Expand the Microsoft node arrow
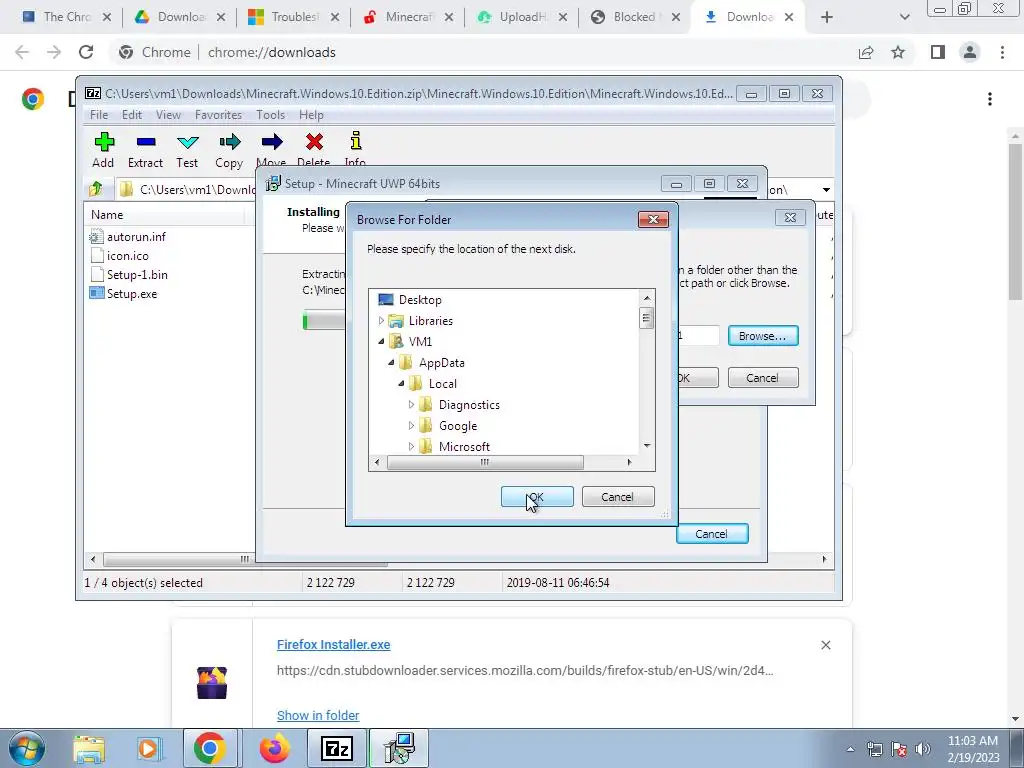This screenshot has width=1024, height=768. click(411, 447)
